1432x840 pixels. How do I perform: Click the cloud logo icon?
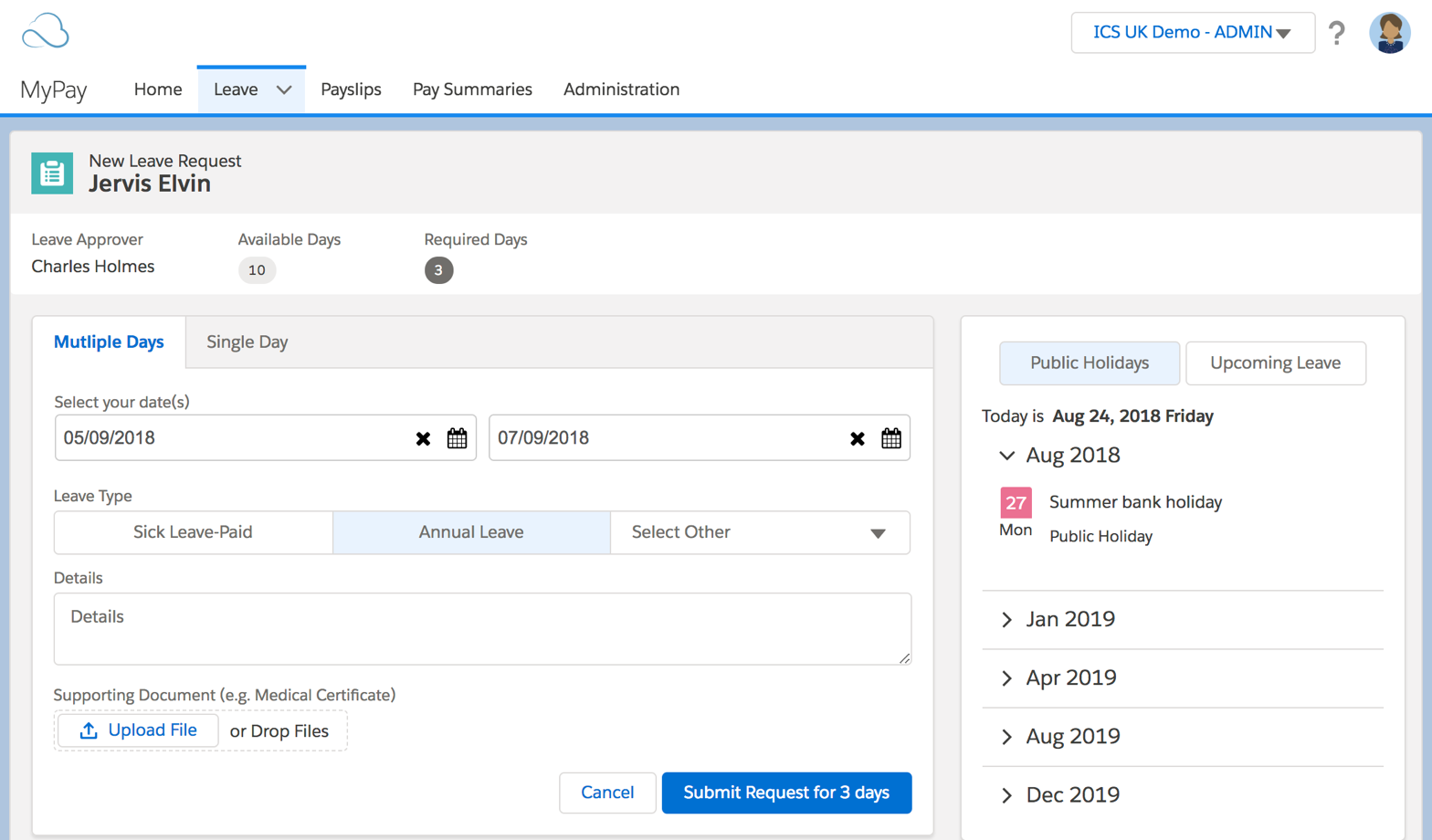[46, 31]
